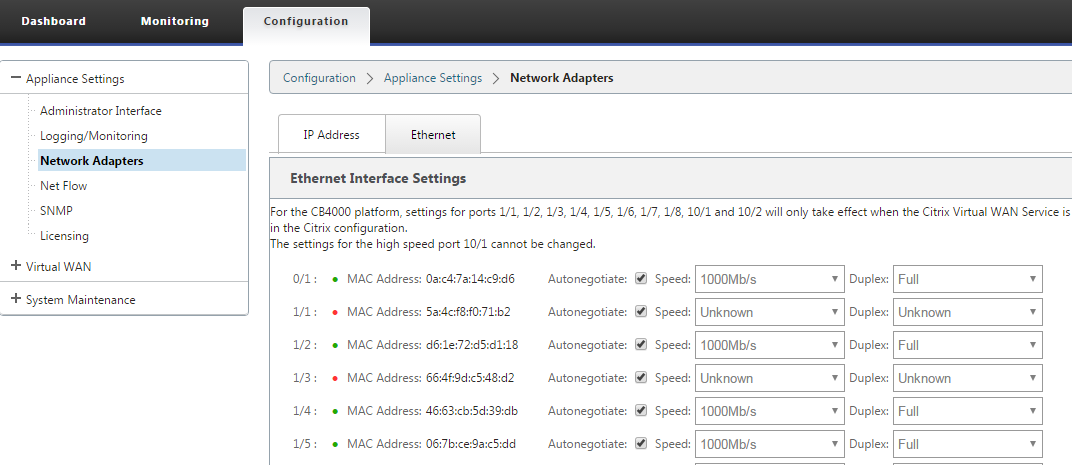Uncheck Autonegotiate for port 1/3
Screen dimensions: 1072x465
click(x=641, y=377)
